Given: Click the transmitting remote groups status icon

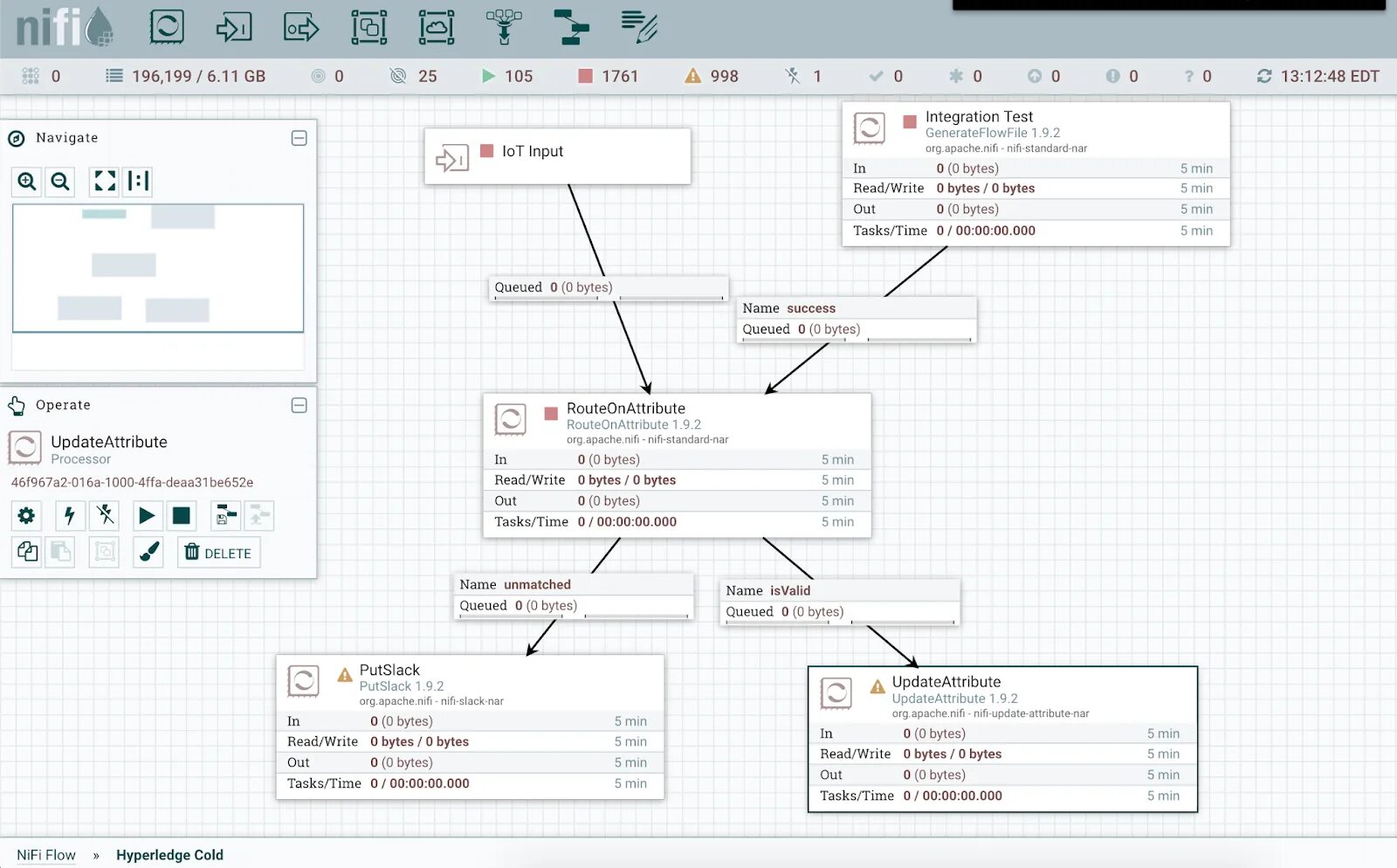Looking at the screenshot, I should pyautogui.click(x=318, y=76).
